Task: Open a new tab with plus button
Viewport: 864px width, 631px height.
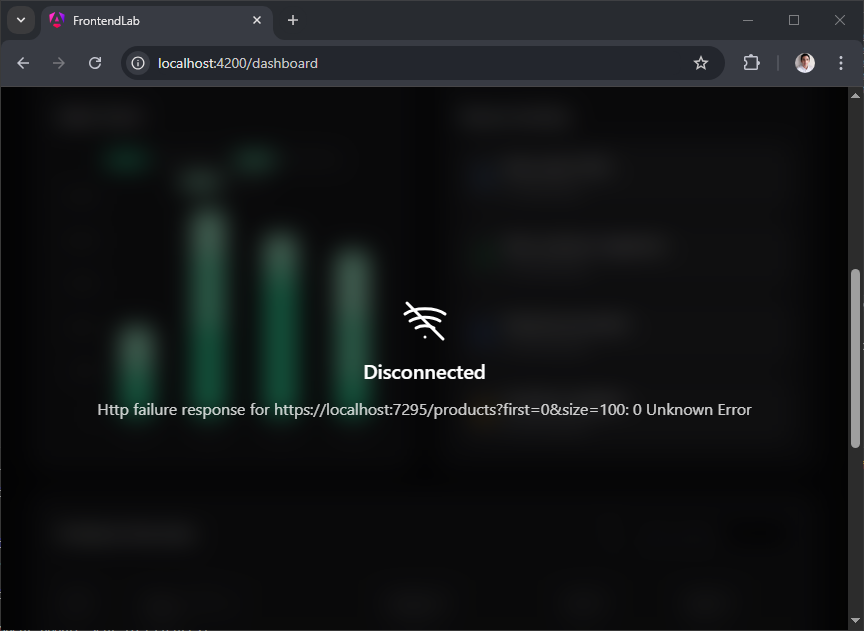Action: [x=293, y=20]
